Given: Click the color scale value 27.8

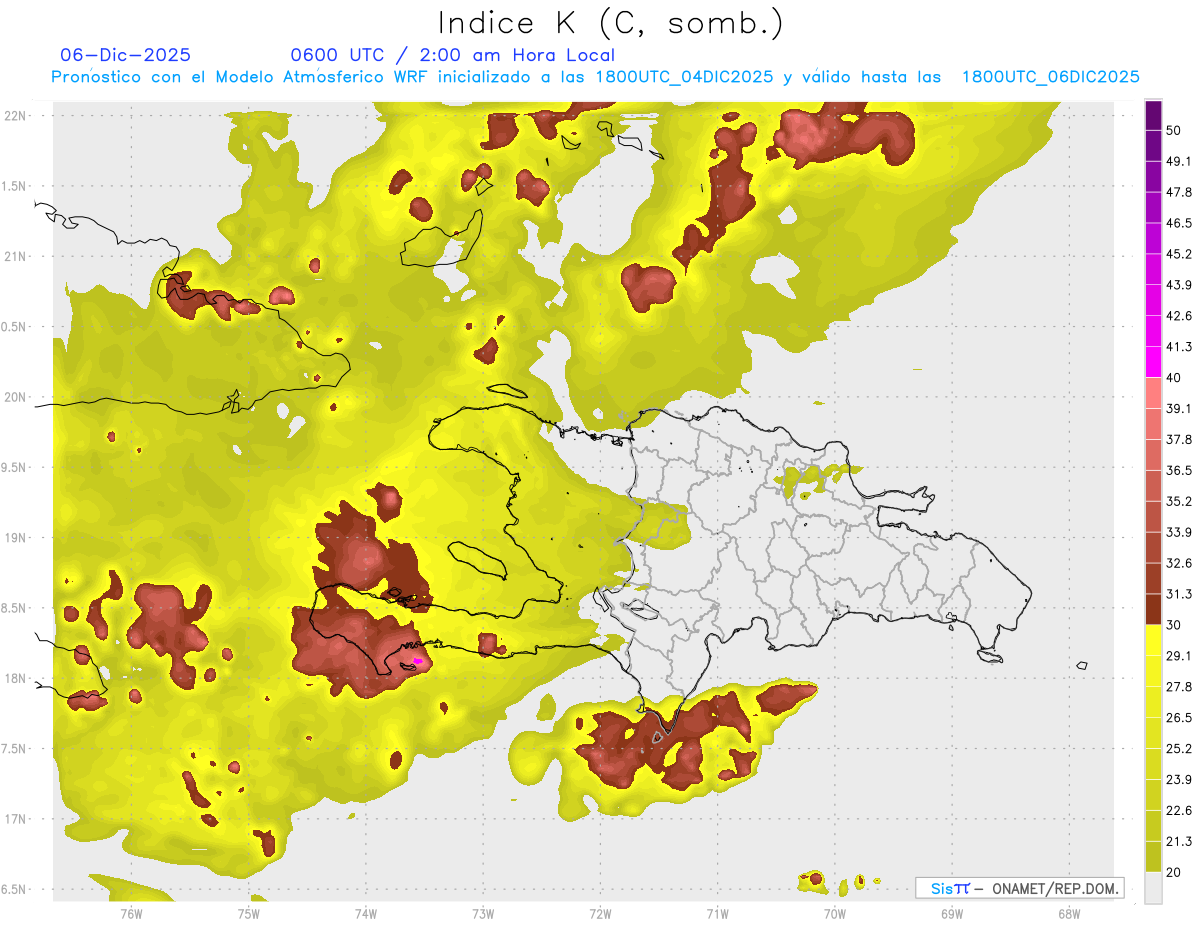Looking at the screenshot, I should 1179,687.
